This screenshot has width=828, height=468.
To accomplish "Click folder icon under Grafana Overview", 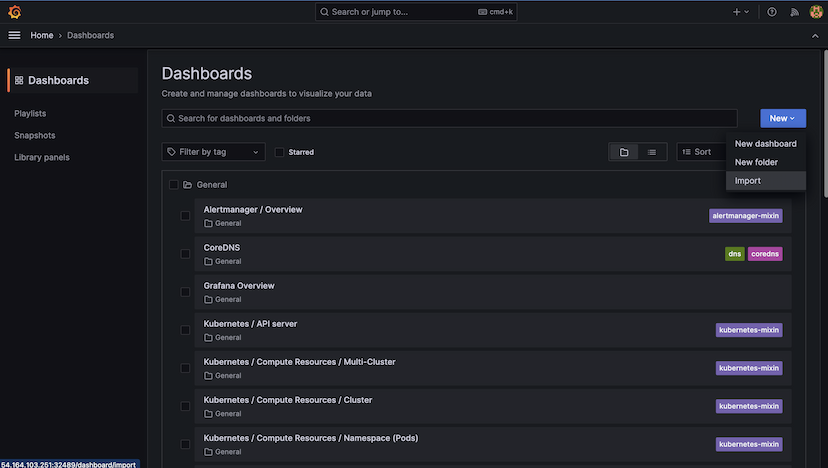I will click(x=208, y=299).
